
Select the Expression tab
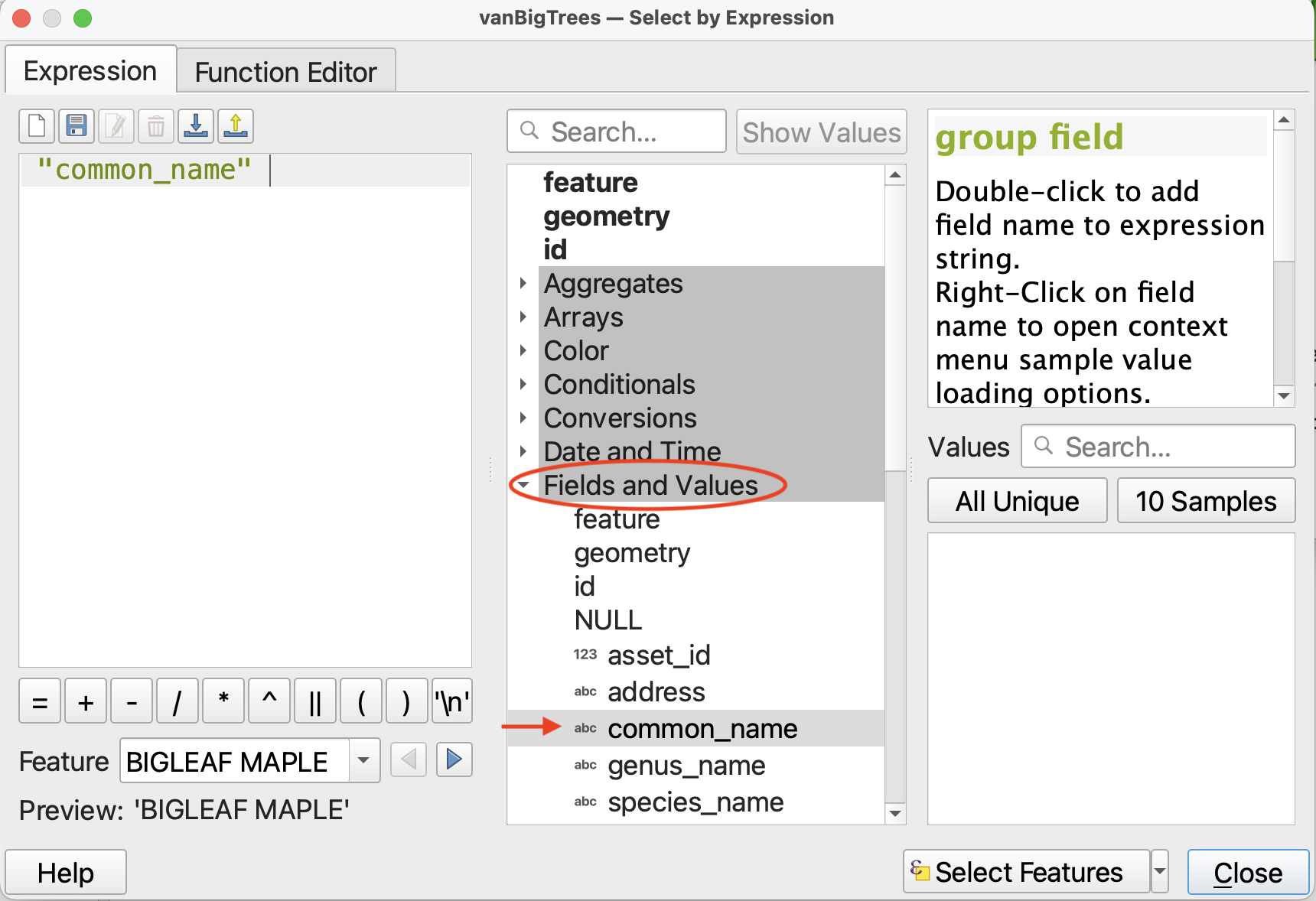click(x=90, y=71)
